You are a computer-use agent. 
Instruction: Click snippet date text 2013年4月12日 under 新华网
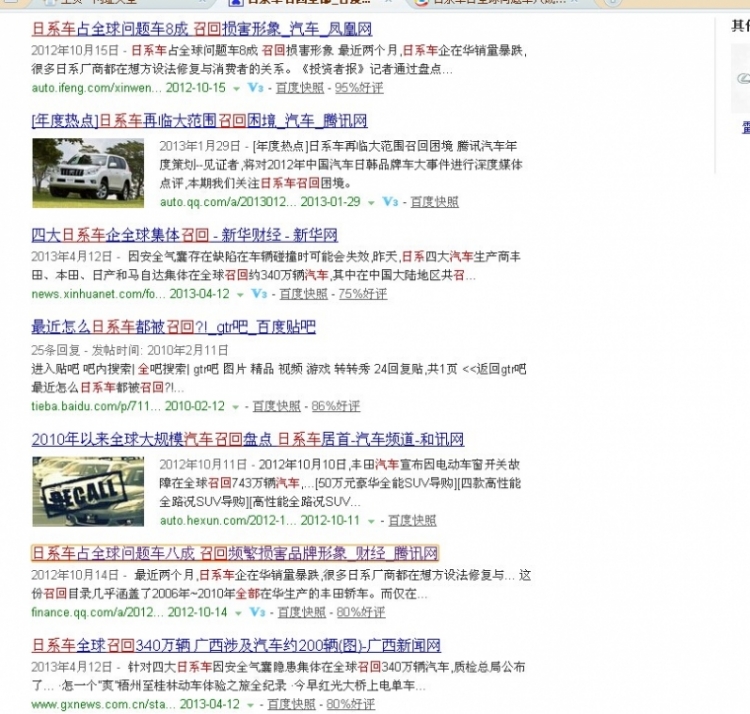point(72,256)
